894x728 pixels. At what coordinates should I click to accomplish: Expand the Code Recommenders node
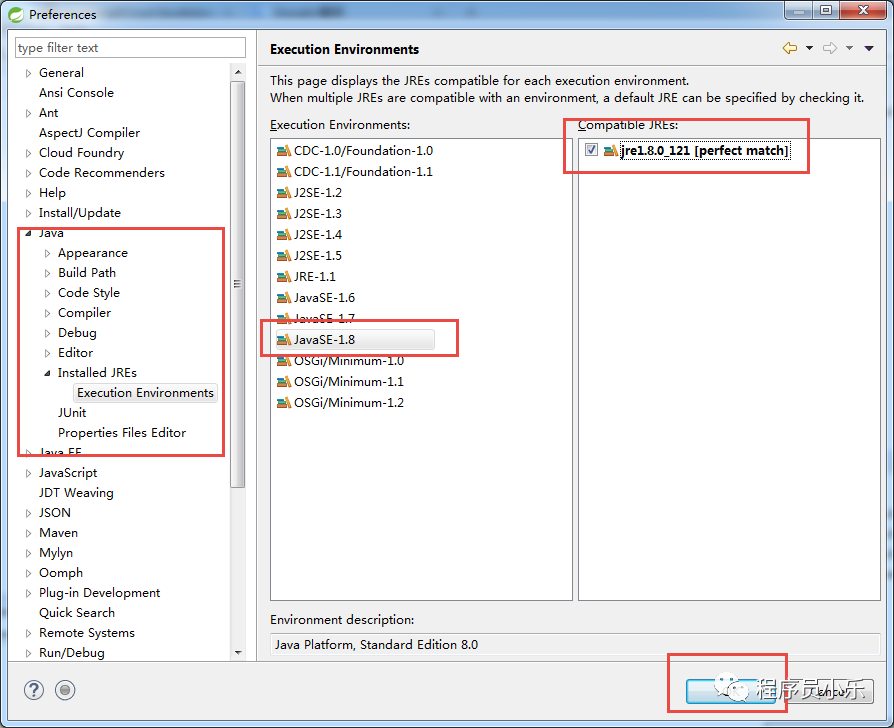28,173
